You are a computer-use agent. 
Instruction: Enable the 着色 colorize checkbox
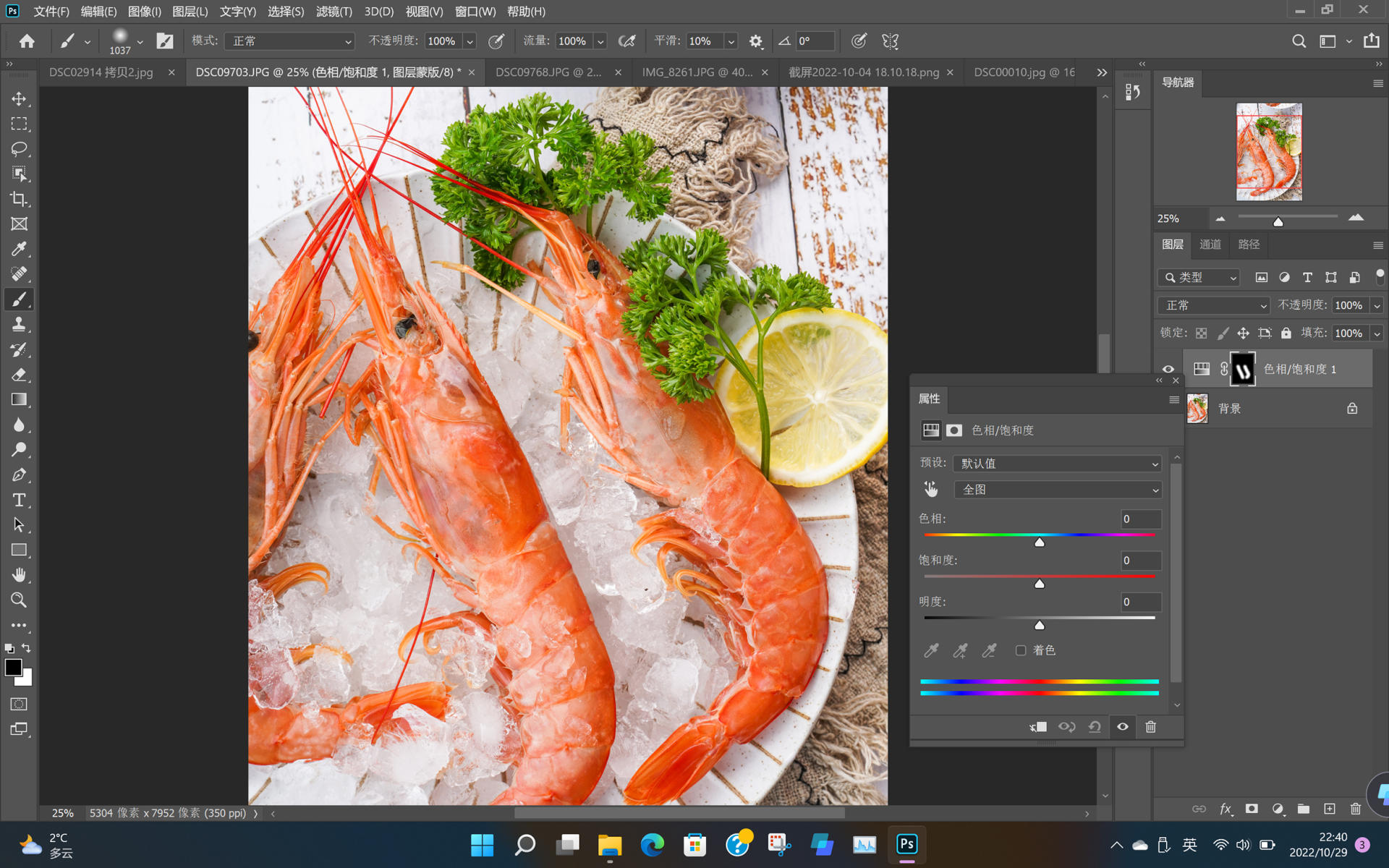coord(1021,650)
